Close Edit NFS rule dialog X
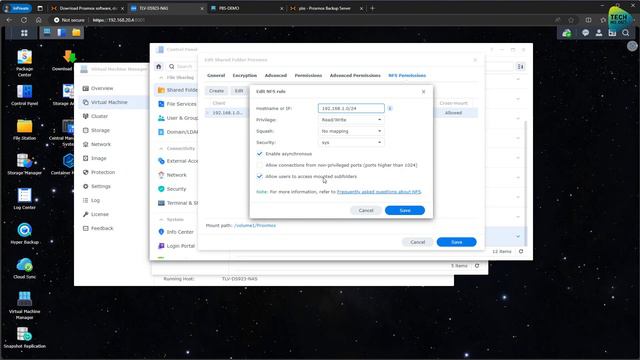The image size is (640, 360). click(423, 91)
